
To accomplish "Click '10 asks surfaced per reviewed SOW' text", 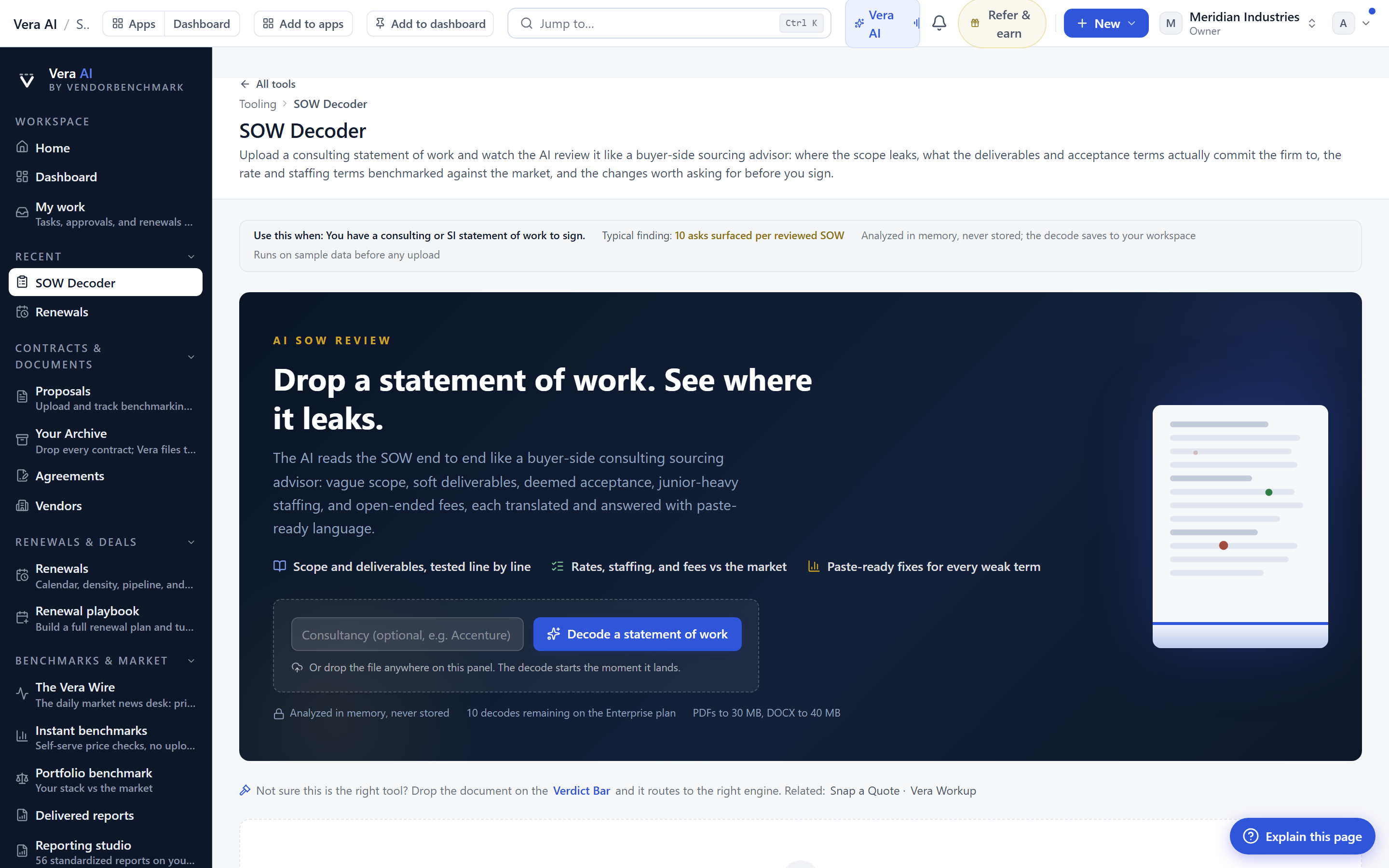I will tap(759, 235).
